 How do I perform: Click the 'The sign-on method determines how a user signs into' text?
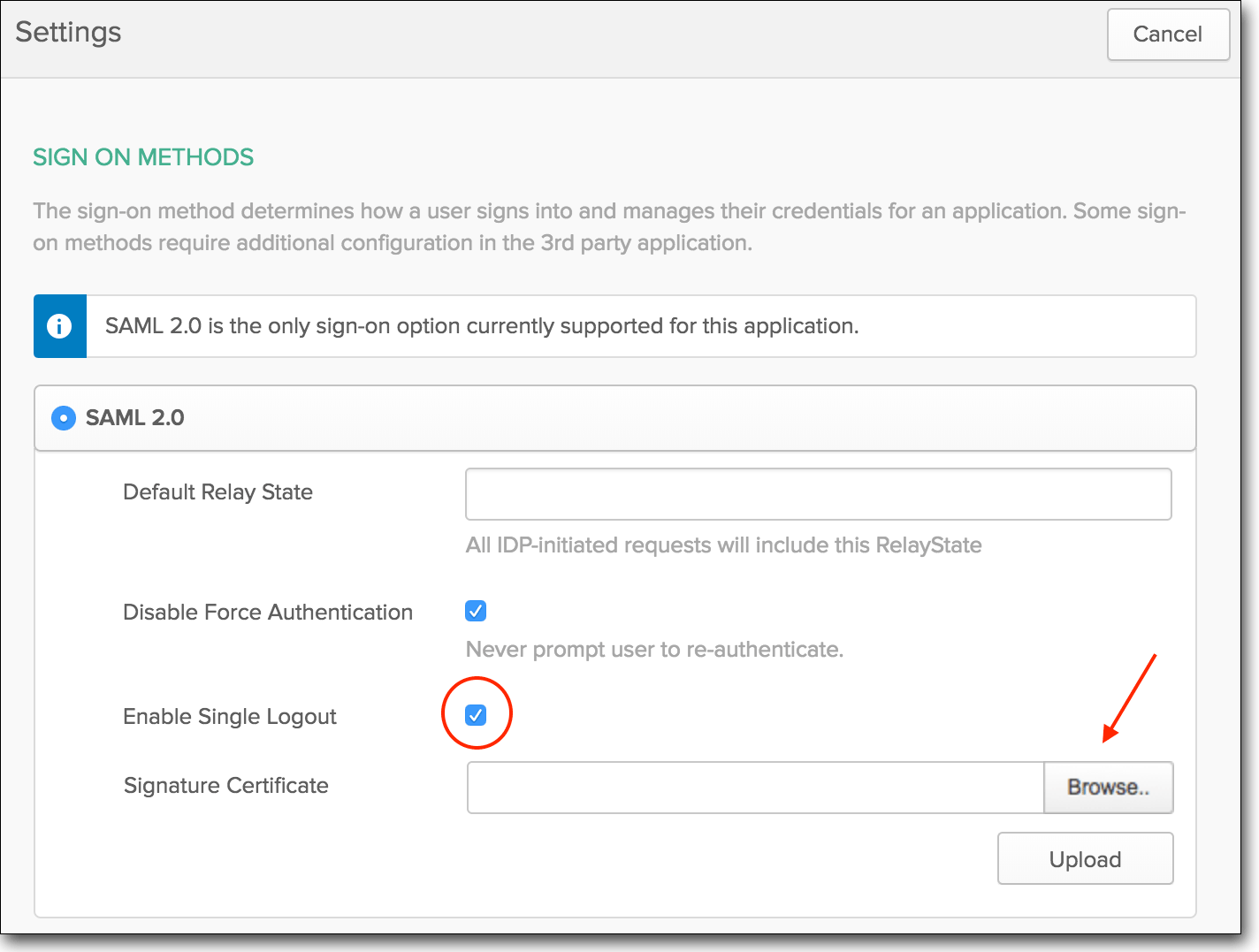610,227
